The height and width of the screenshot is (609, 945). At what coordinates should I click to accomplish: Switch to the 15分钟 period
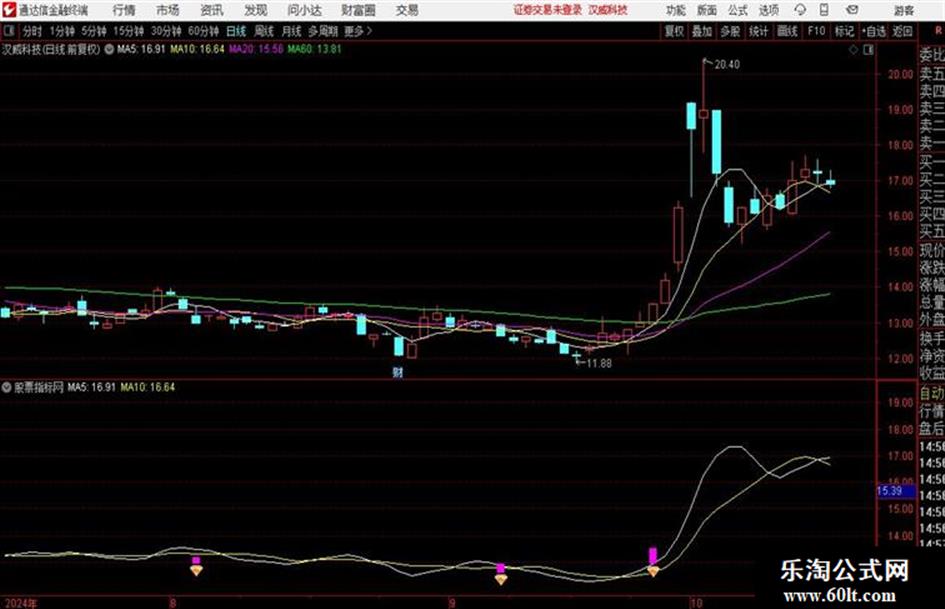click(x=129, y=31)
